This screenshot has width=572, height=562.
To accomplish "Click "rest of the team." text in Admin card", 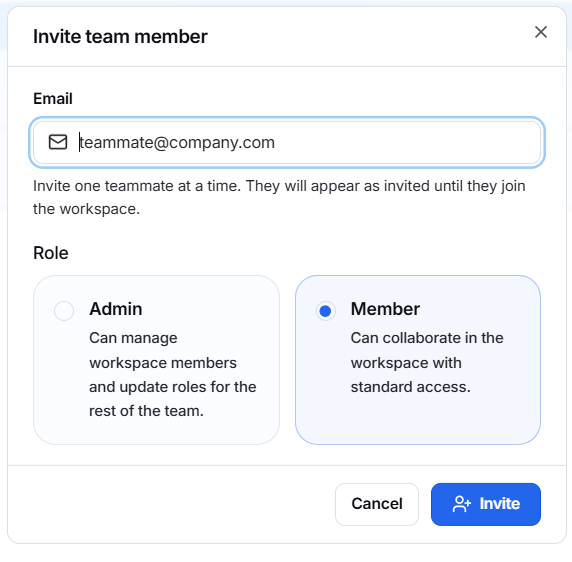I will (x=146, y=411).
